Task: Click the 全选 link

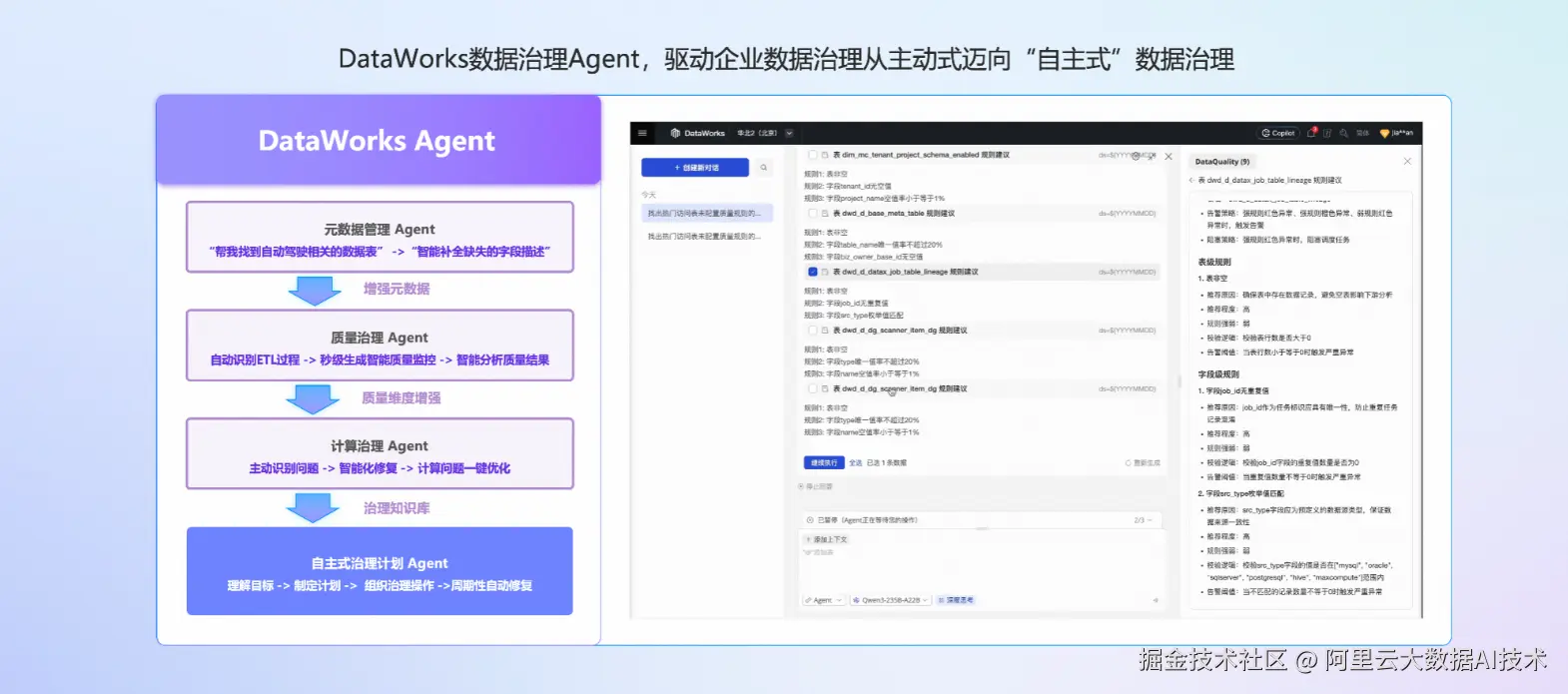Action: (856, 463)
